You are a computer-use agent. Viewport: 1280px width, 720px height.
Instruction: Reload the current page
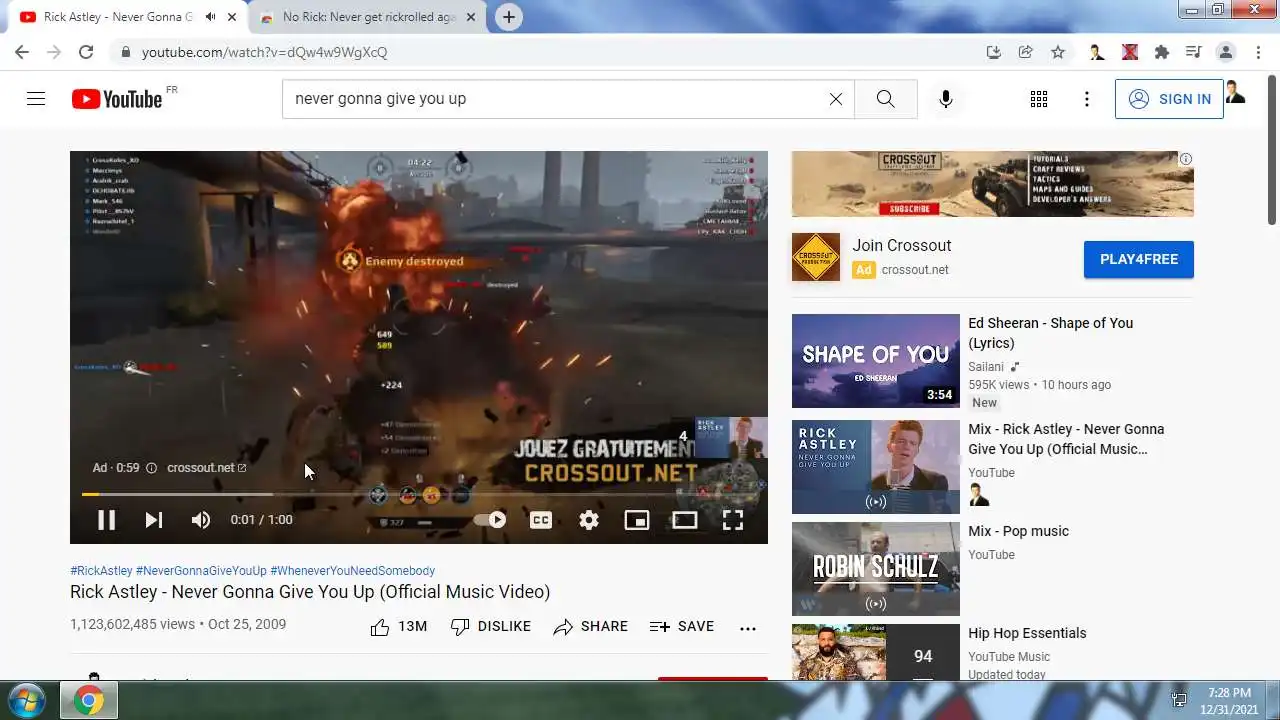pos(86,52)
